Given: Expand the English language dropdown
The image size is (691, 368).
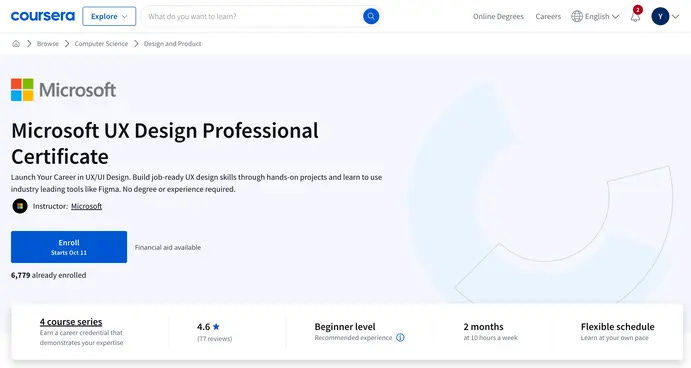Looking at the screenshot, I should (x=602, y=16).
